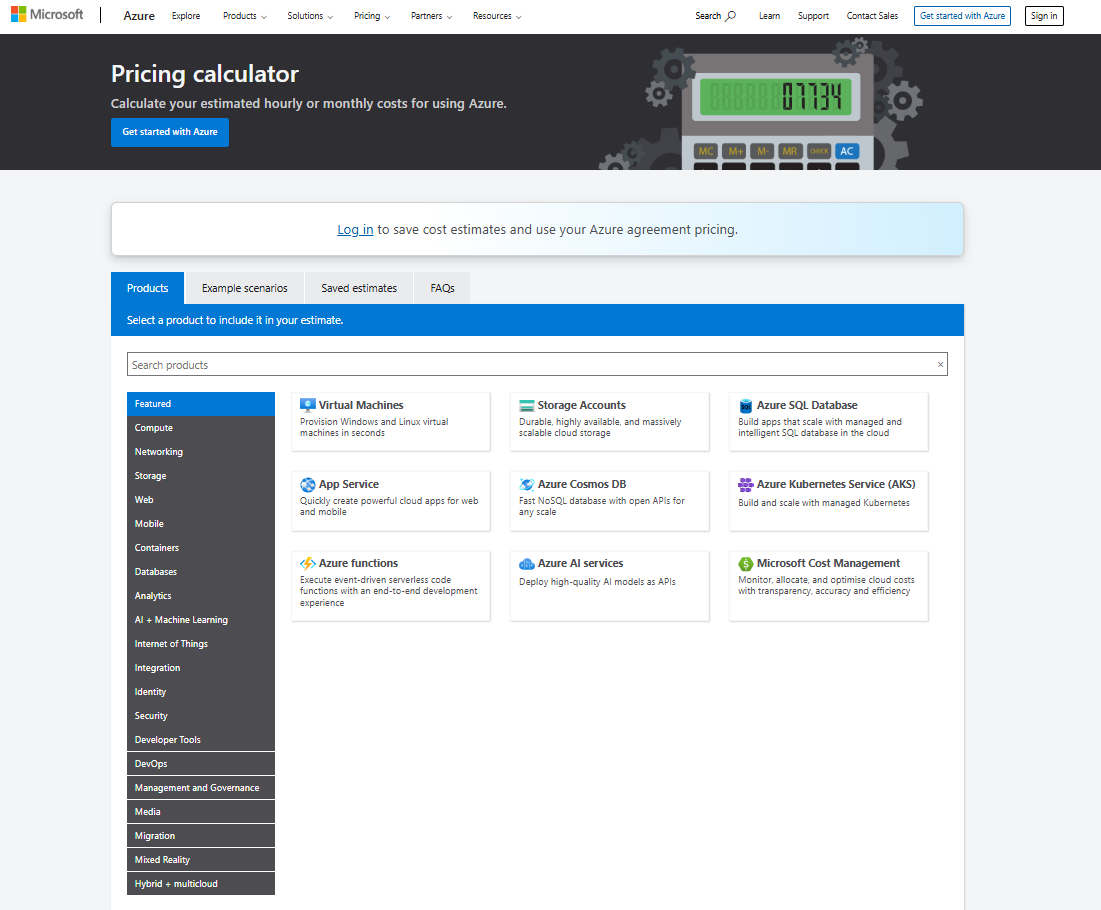
Task: Open the Partners dropdown menu
Action: pos(431,15)
